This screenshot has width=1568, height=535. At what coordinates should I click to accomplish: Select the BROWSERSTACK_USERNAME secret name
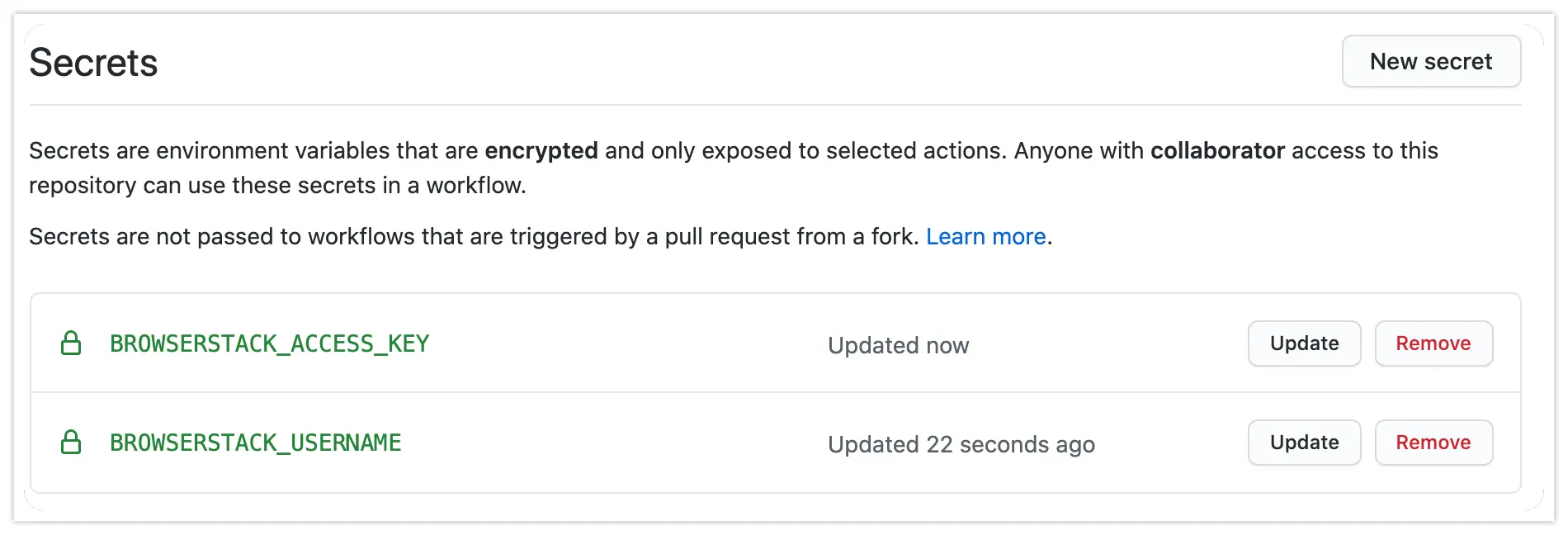pyautogui.click(x=256, y=443)
